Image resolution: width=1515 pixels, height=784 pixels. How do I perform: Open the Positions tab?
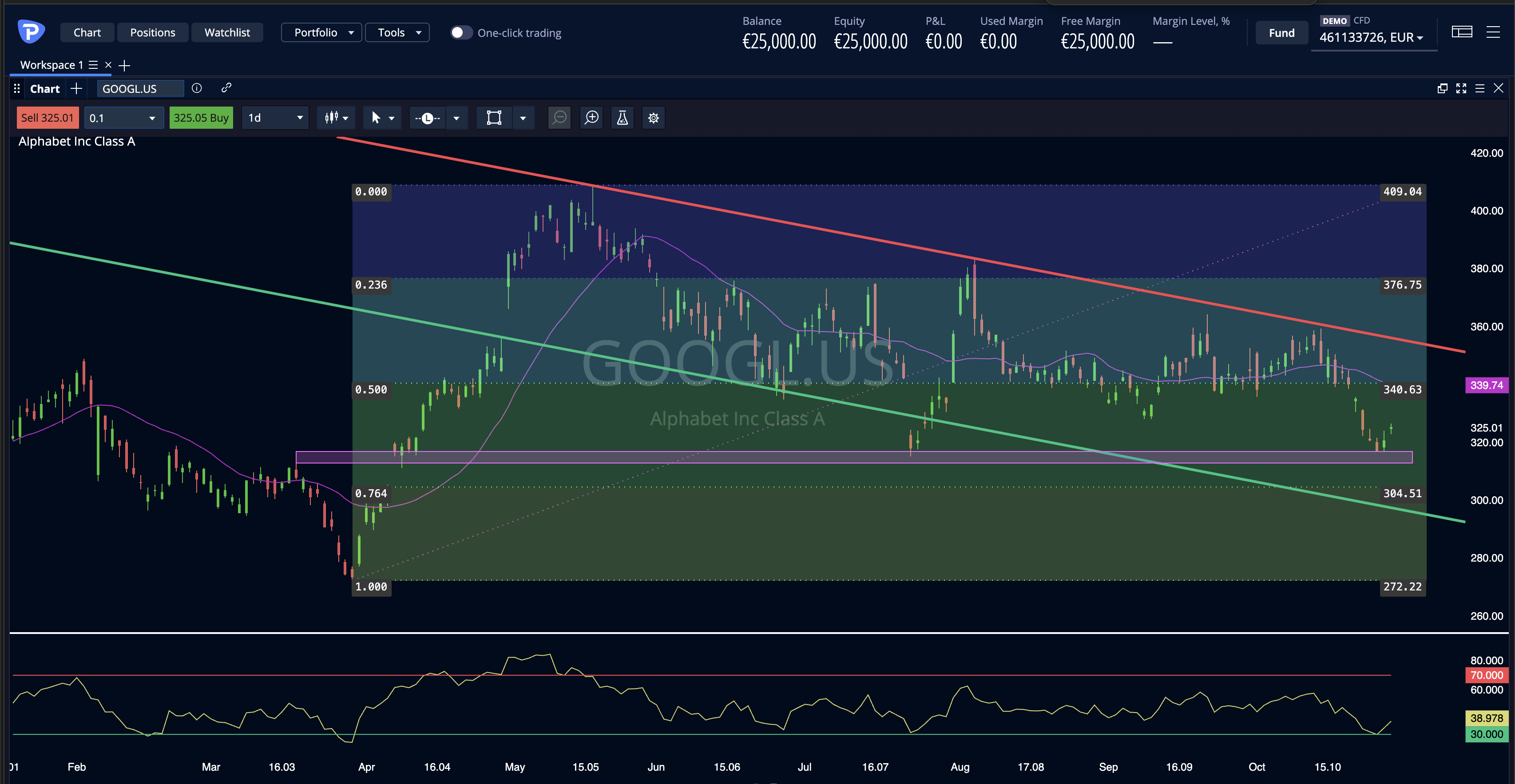pyautogui.click(x=153, y=32)
